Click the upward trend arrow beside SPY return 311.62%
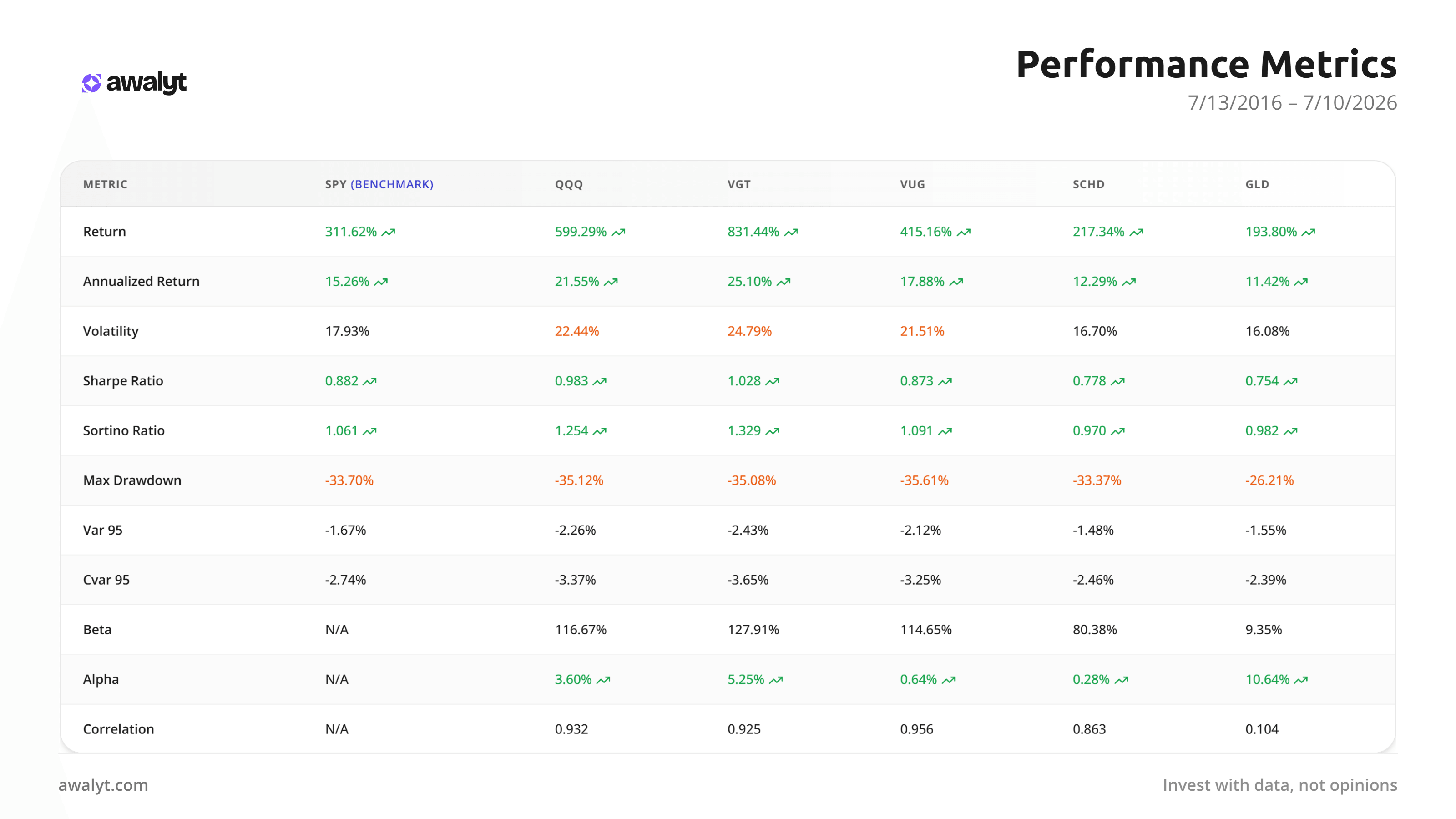Screen dimensions: 1456x819 [388, 233]
